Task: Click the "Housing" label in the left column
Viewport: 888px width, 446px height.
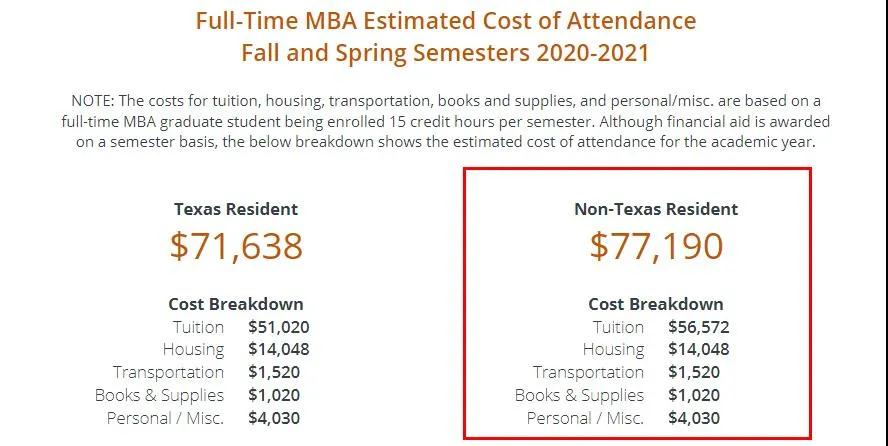Action: tap(193, 349)
